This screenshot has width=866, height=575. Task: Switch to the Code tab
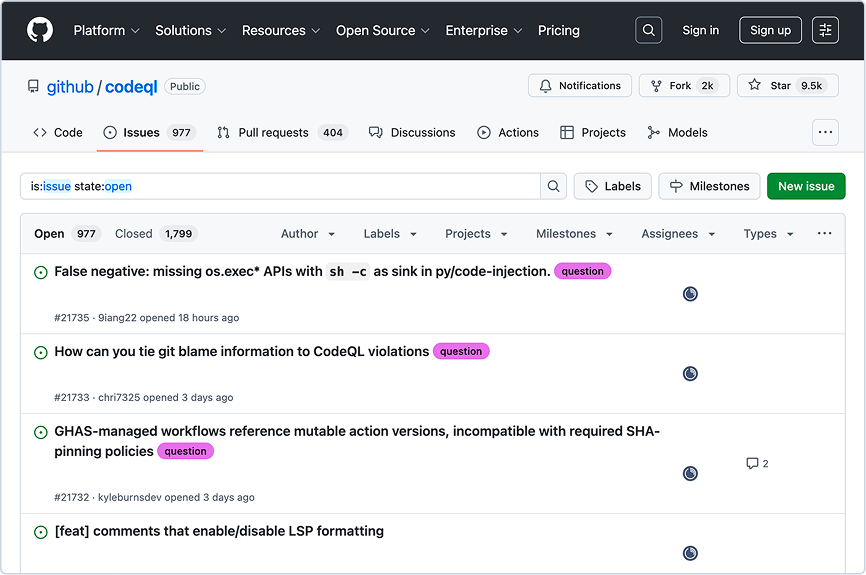[x=58, y=133]
